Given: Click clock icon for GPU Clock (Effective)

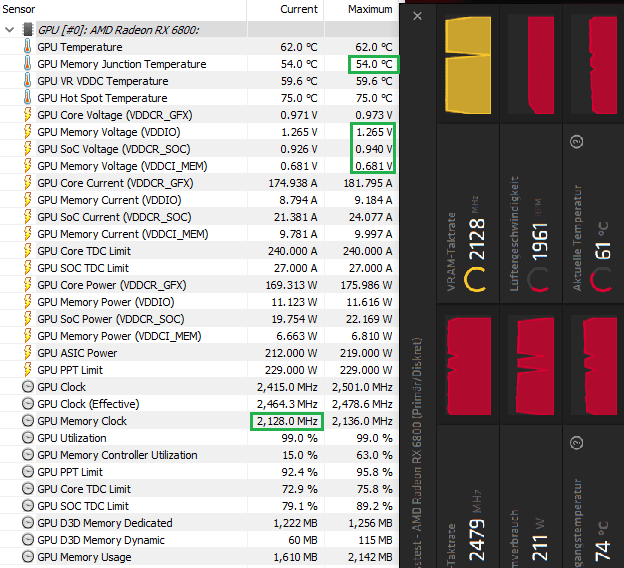Looking at the screenshot, I should tap(28, 404).
